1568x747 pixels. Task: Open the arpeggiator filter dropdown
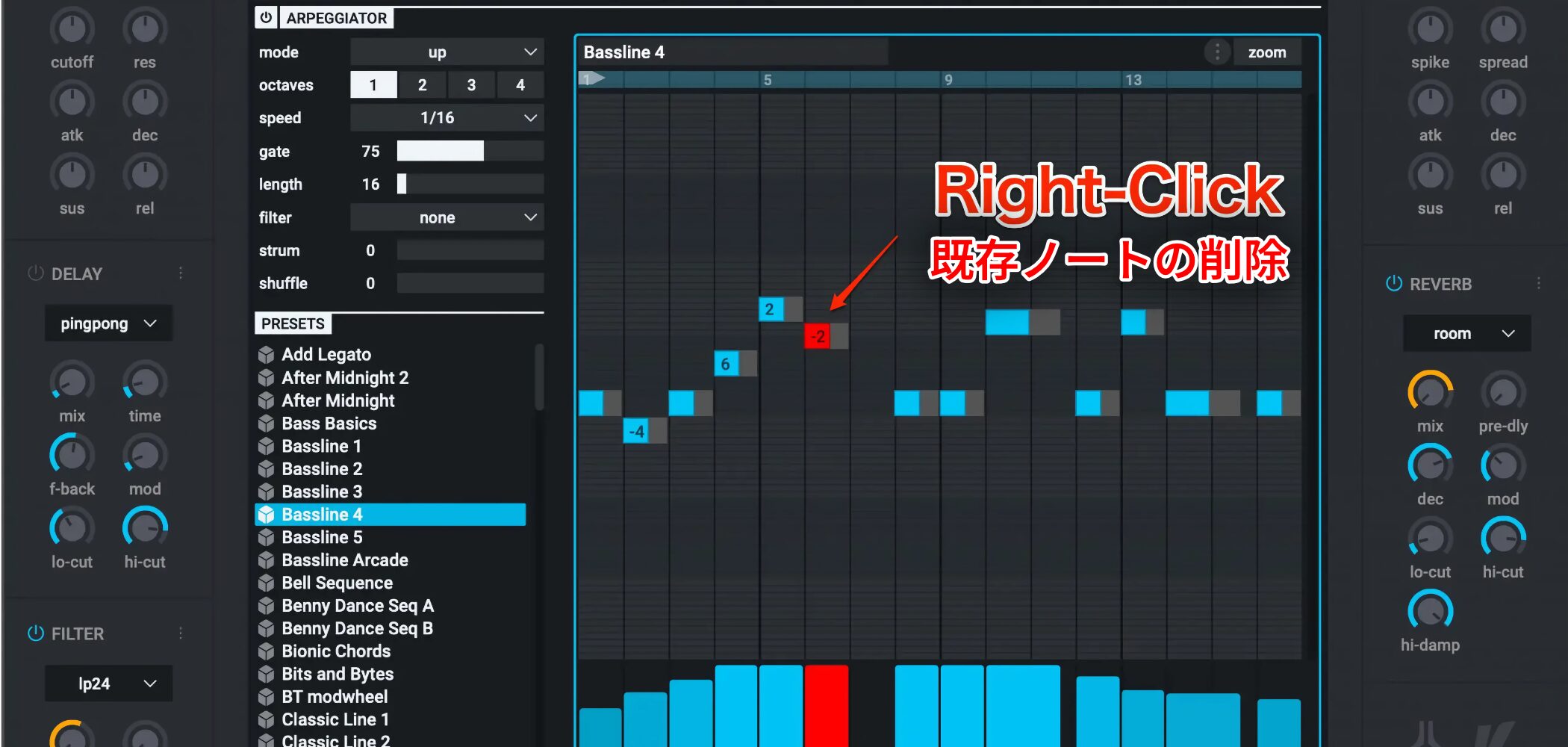coord(447,217)
